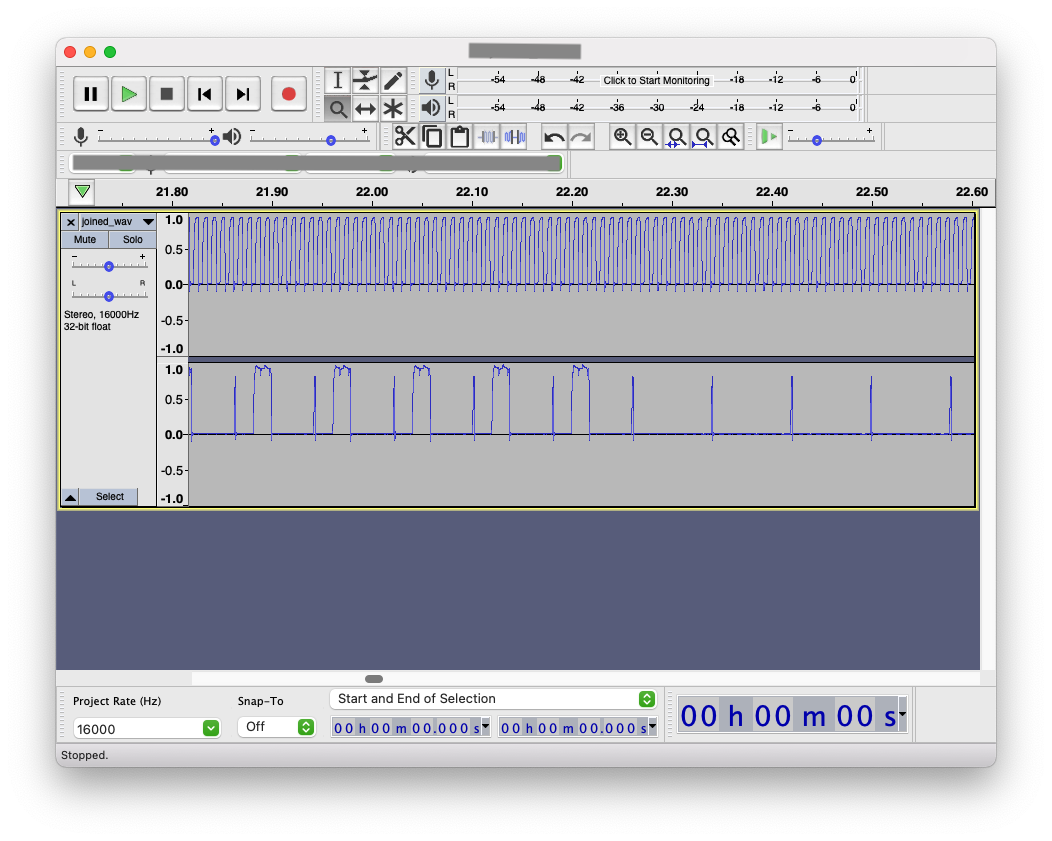
Task: Click the Stereo, 16000Hz track info text
Action: (101, 315)
